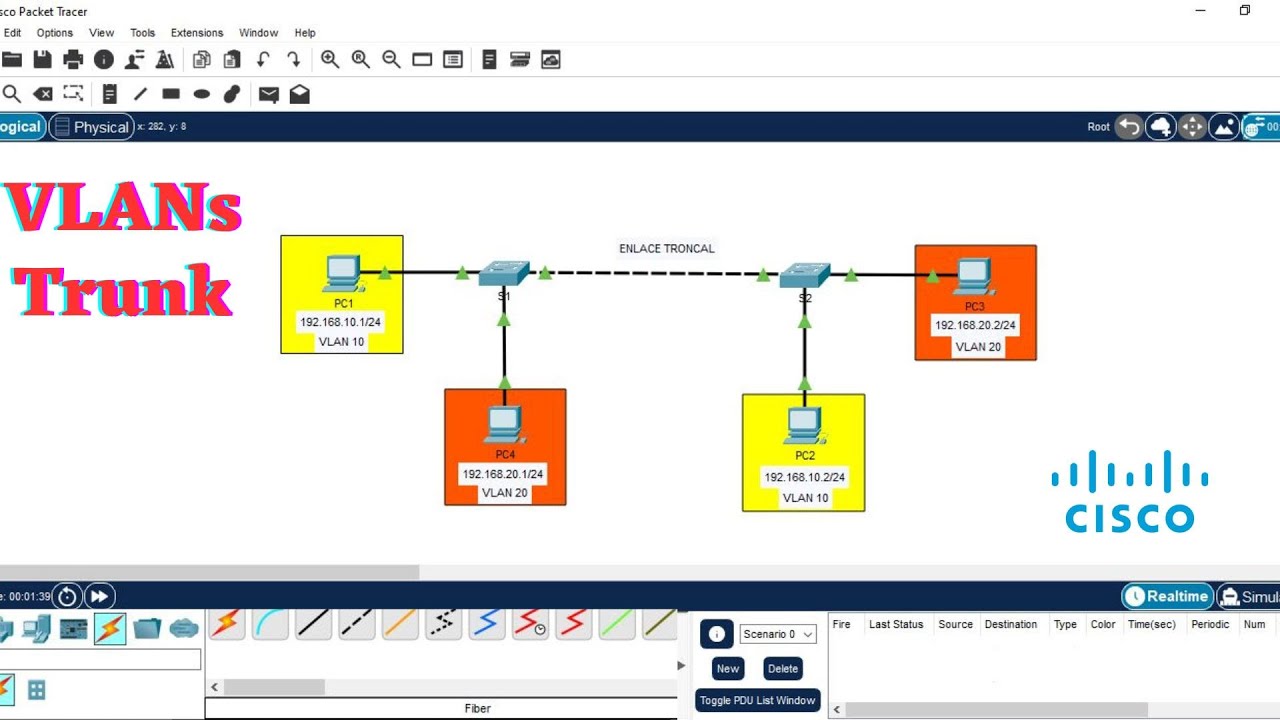
Task: Open the Help menu
Action: (305, 33)
